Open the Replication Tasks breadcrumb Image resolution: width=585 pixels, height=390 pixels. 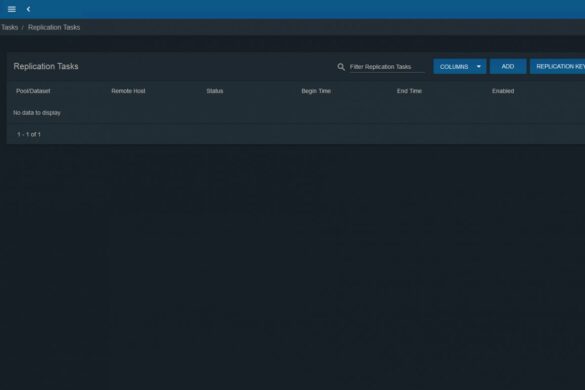point(54,27)
